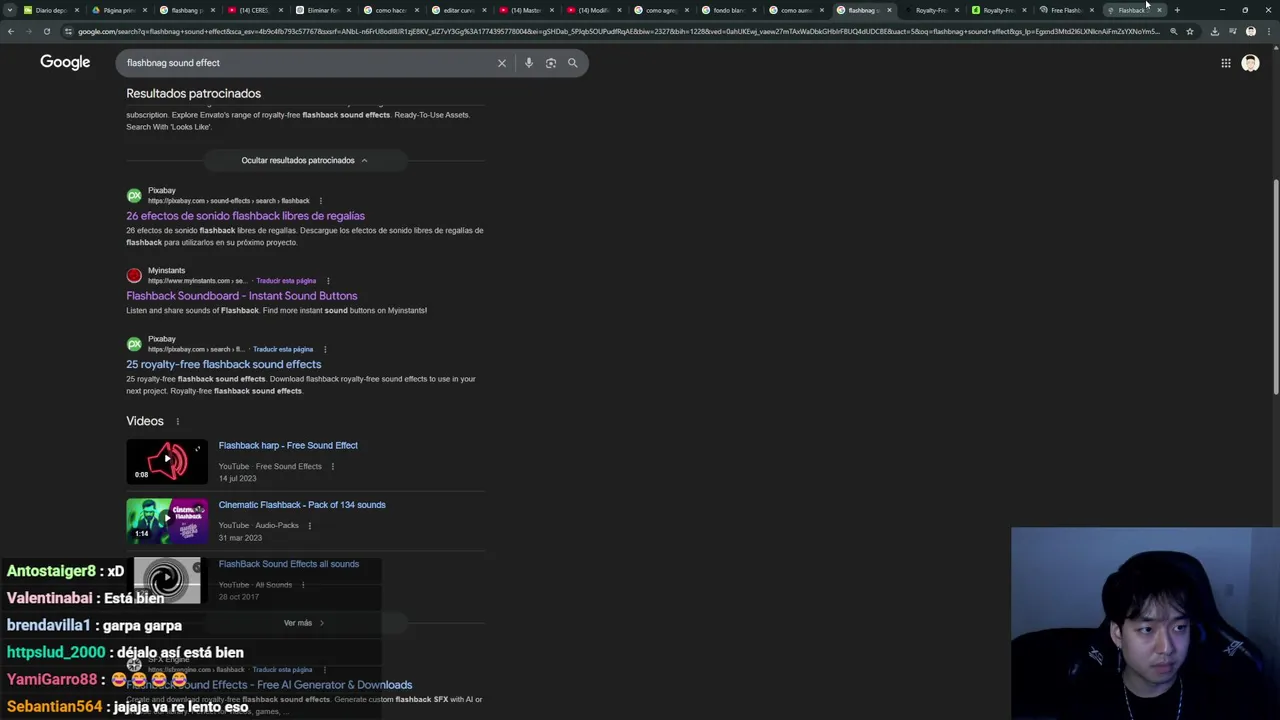View site information icon in address bar
Screen dimensions: 1280x720
[68, 31]
